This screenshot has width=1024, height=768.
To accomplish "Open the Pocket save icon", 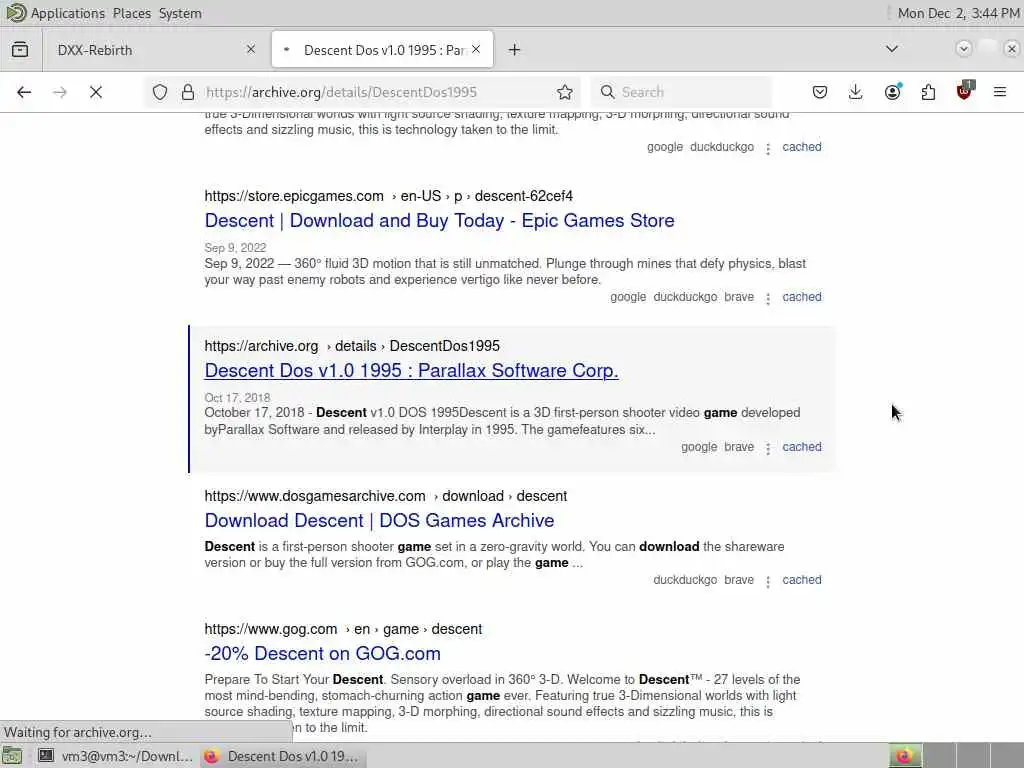I will (x=820, y=92).
